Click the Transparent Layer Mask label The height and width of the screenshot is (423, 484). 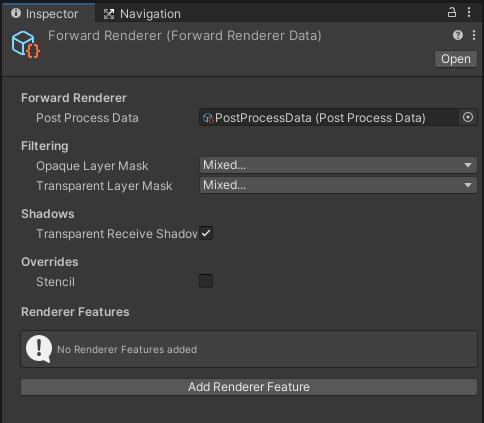point(104,186)
